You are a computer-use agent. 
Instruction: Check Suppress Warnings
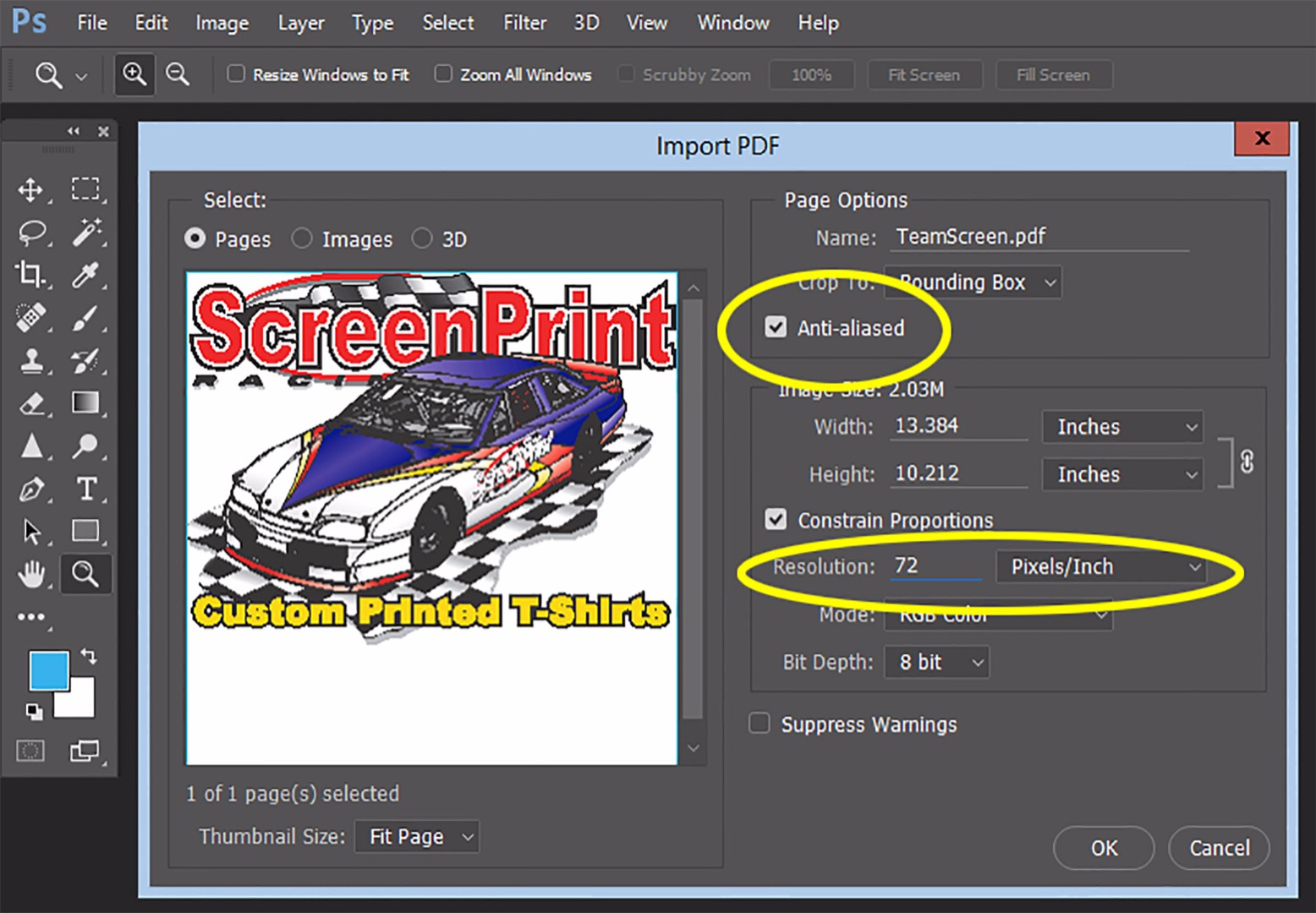(x=759, y=724)
